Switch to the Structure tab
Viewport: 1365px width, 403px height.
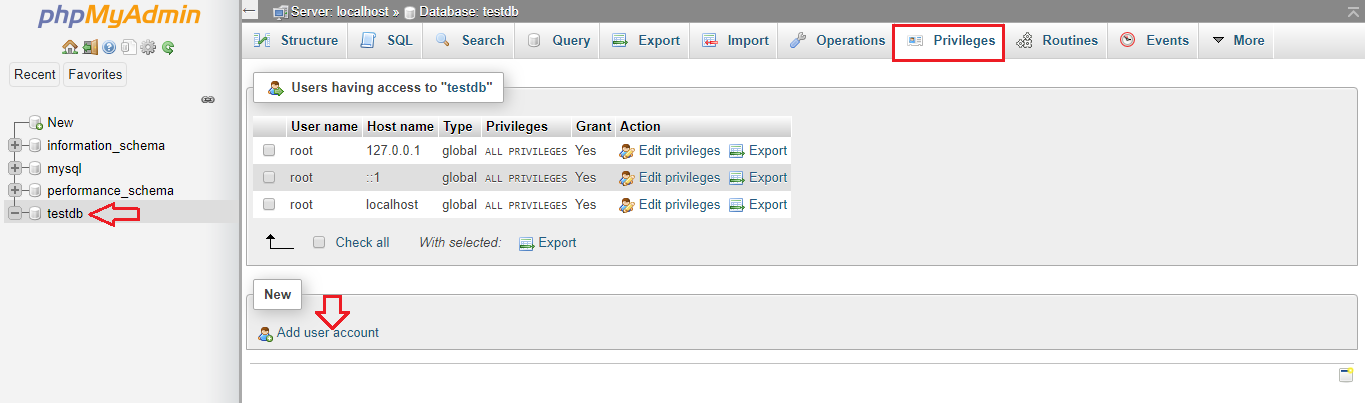click(296, 41)
